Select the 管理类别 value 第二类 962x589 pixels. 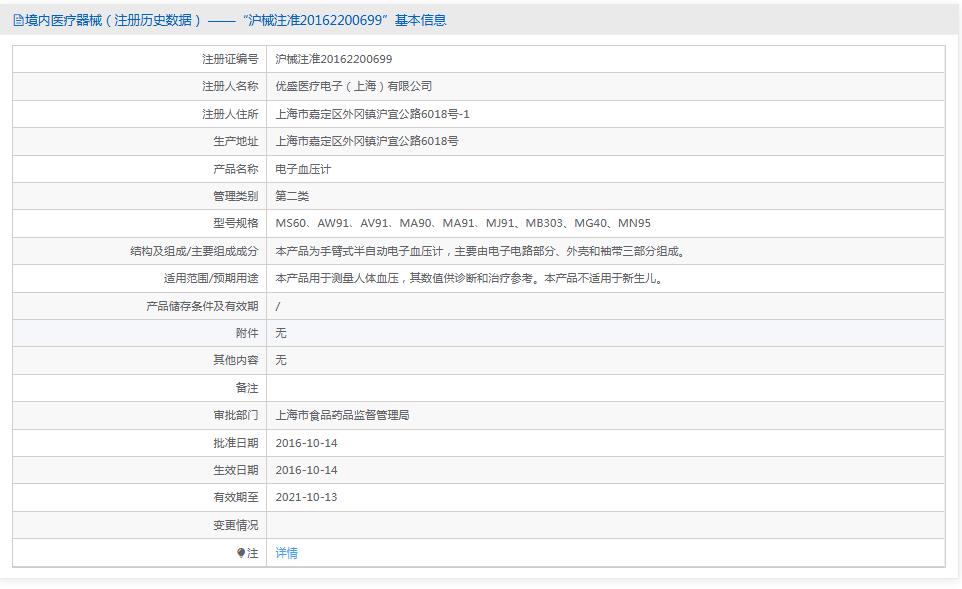(x=291, y=196)
